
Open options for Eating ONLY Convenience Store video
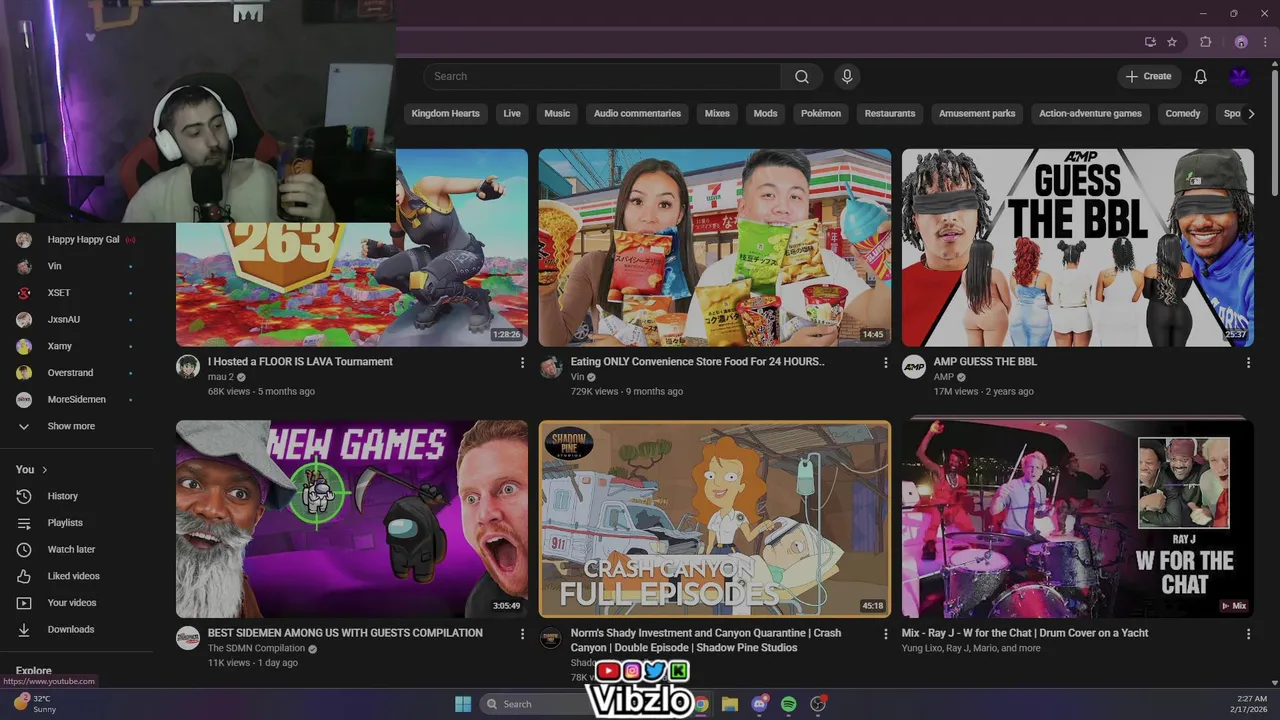[885, 363]
